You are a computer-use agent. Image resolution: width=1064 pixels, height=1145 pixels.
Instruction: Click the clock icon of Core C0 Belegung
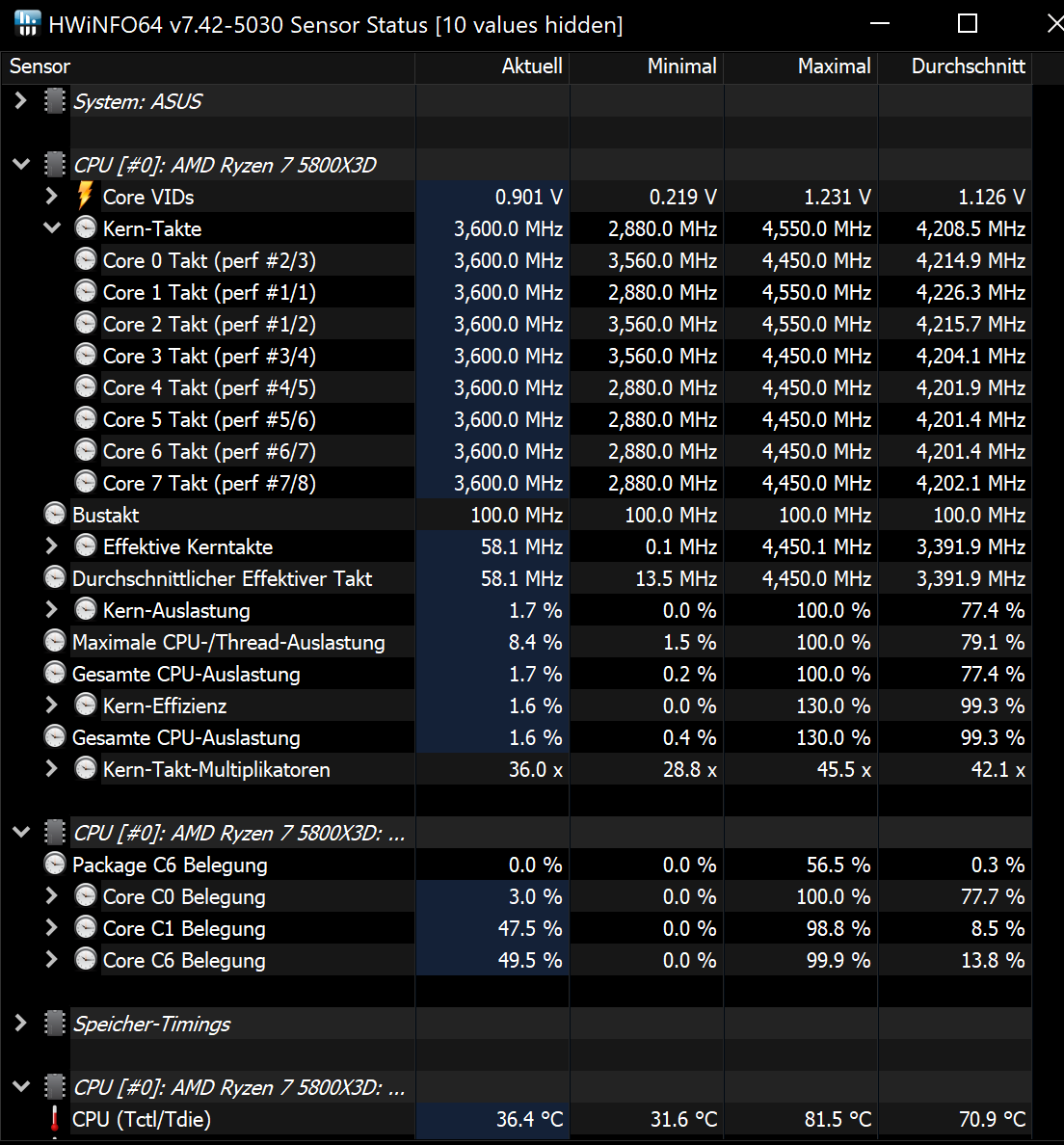click(x=86, y=896)
